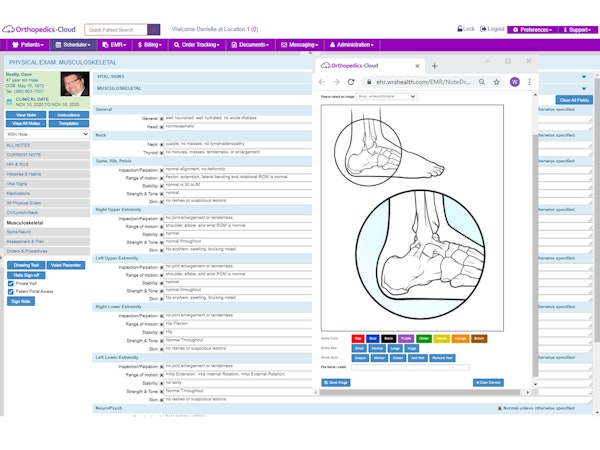Open Orders & Procedures section

47,251
